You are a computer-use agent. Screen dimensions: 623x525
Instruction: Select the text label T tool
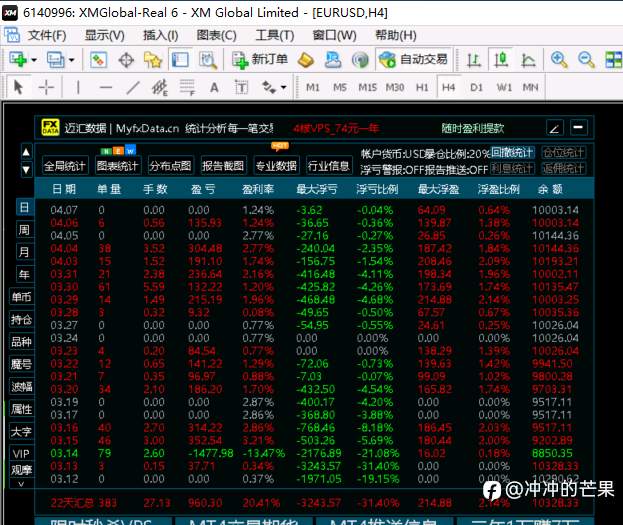click(241, 87)
